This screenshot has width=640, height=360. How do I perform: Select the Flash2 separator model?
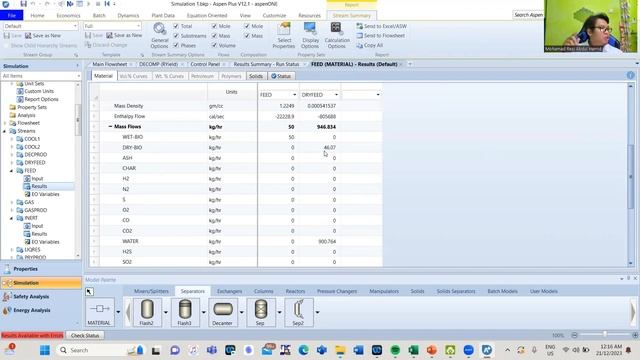click(147, 312)
